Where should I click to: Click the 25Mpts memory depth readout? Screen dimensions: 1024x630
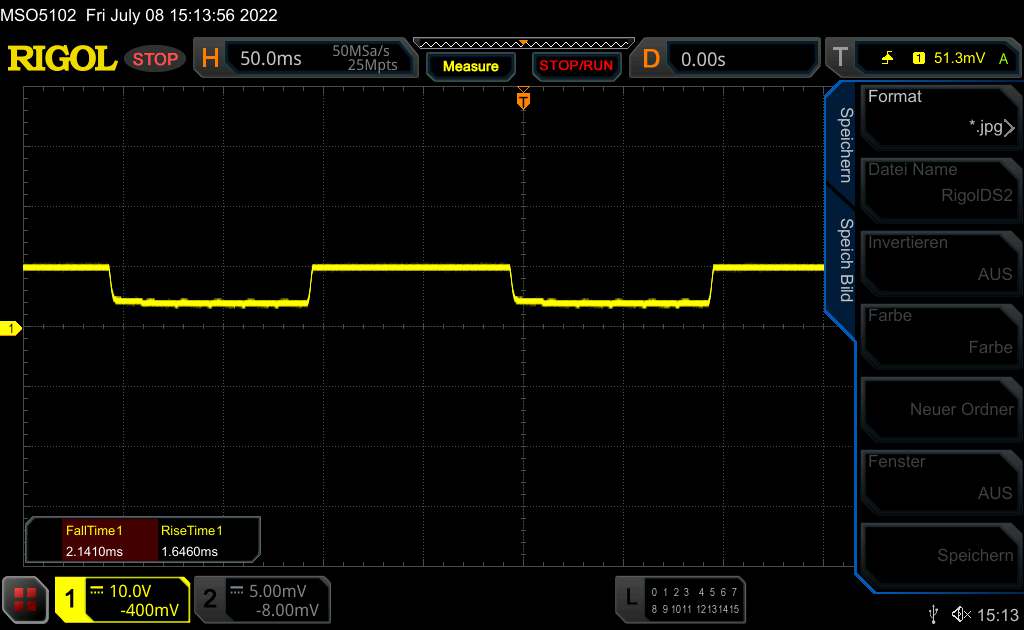(x=372, y=65)
